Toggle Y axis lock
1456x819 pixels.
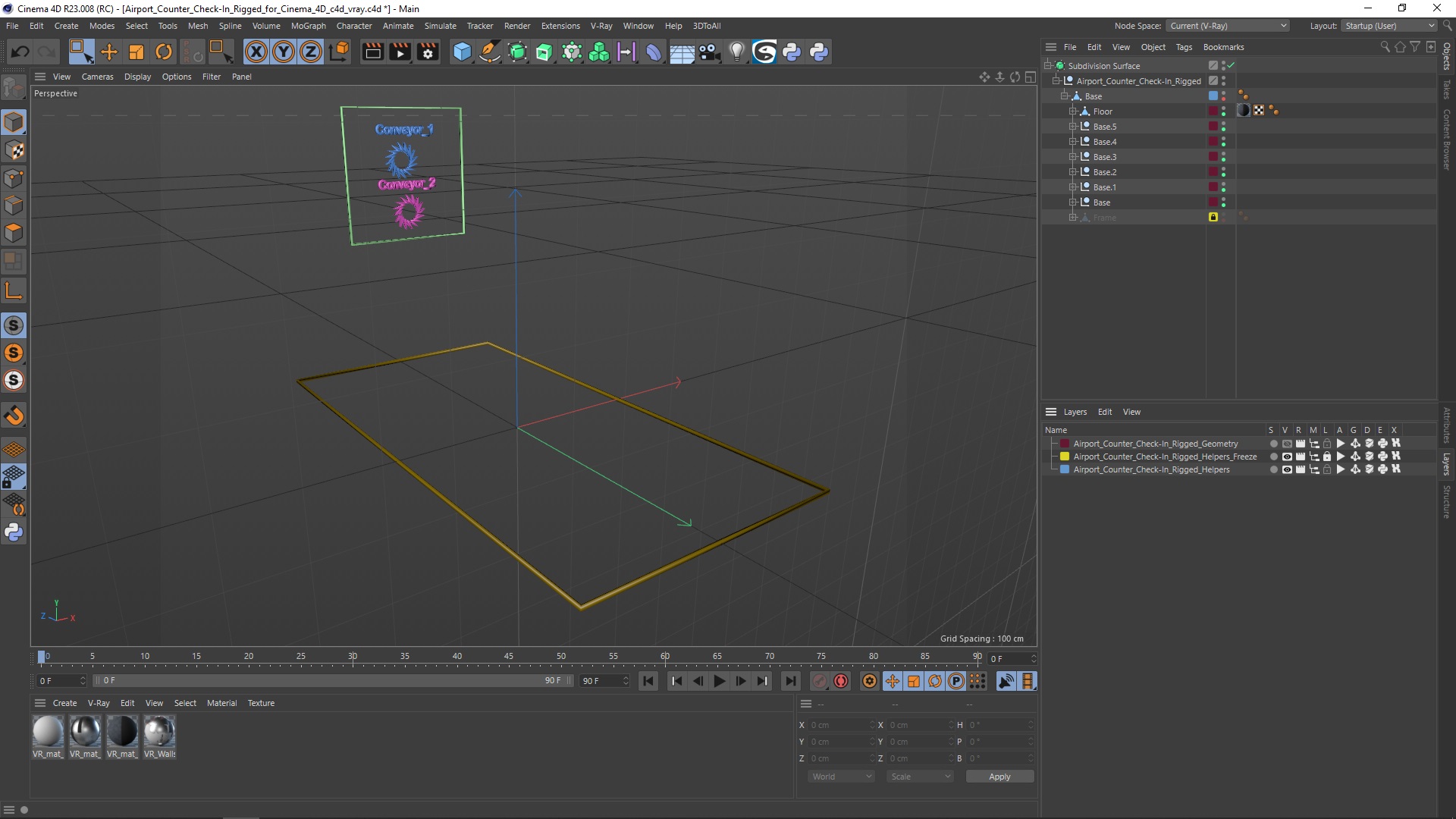(284, 52)
